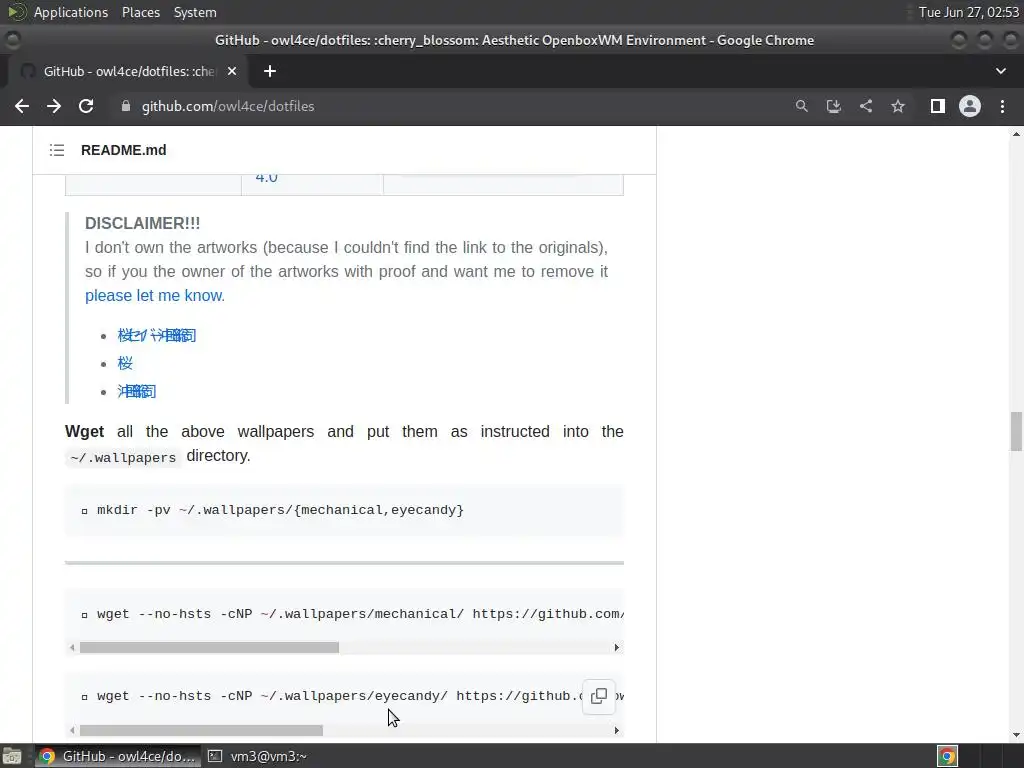The image size is (1024, 768).
Task: Click eyecandy code block horizontal scrollbar thumb
Action: (201, 730)
